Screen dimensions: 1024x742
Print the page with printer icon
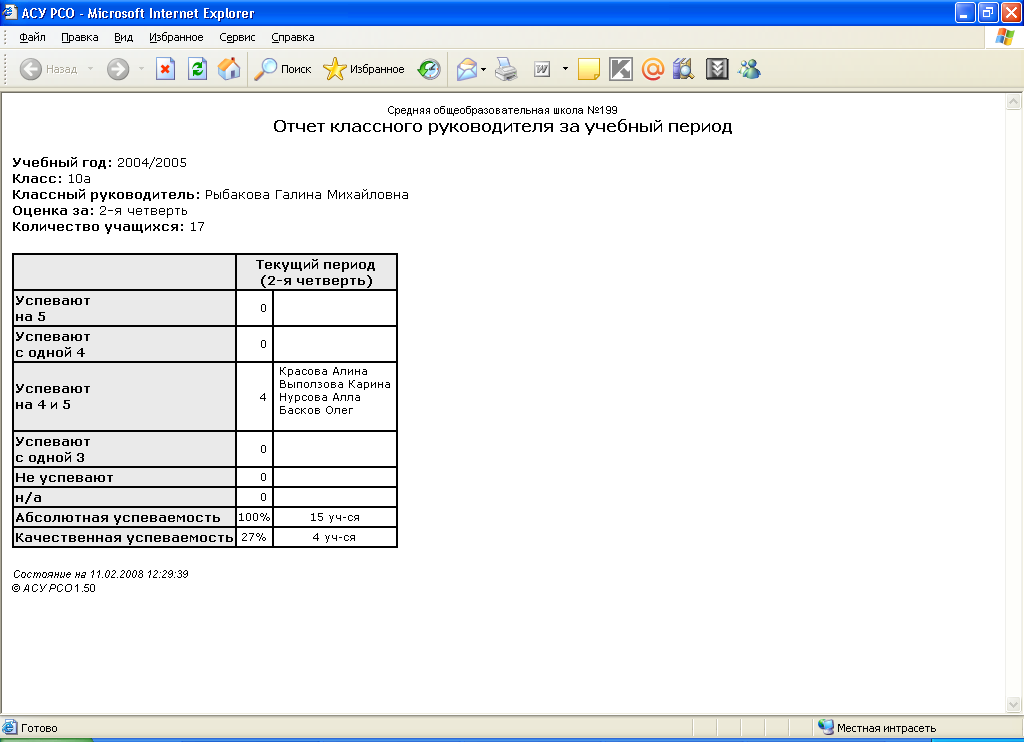(506, 69)
